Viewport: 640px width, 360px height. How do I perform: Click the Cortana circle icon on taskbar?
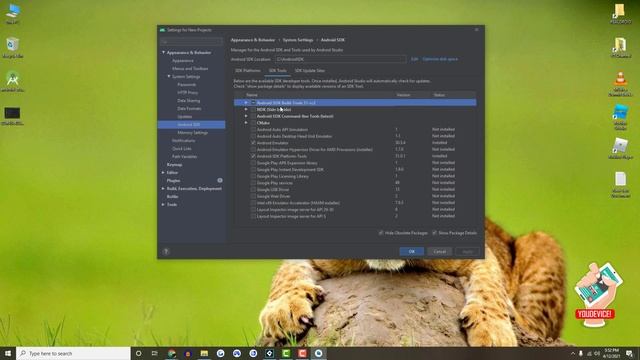point(138,353)
